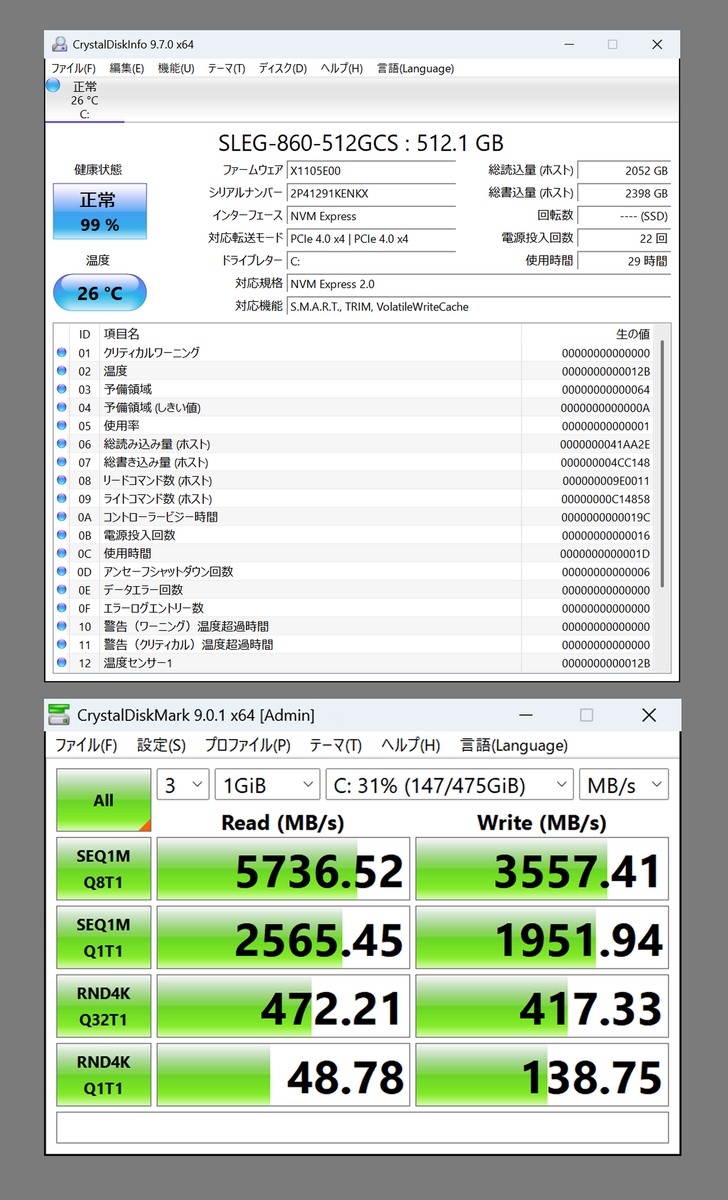Viewport: 728px width, 1200px height.
Task: Click the status orb for 総読み込み量 (ホスト) row
Action: (x=62, y=444)
